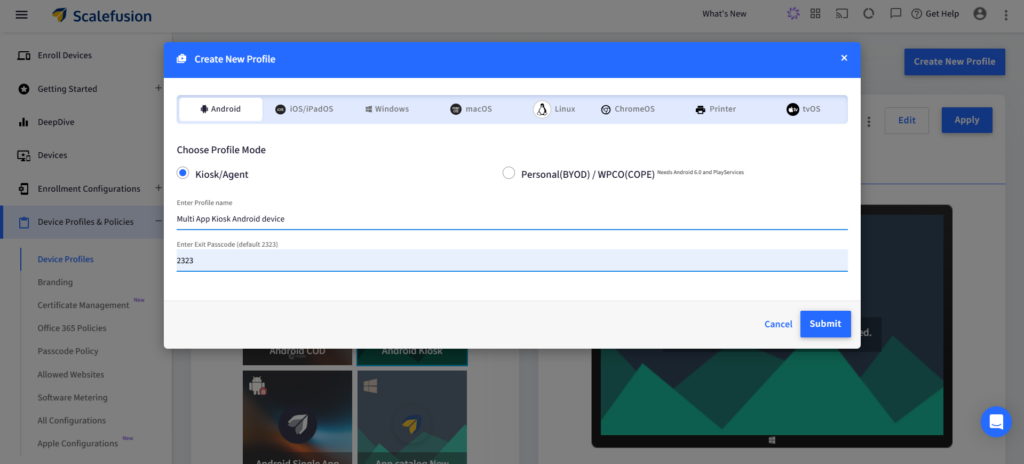Switch to the tvOS tab
Viewport: 1024px width, 464px height.
click(803, 109)
